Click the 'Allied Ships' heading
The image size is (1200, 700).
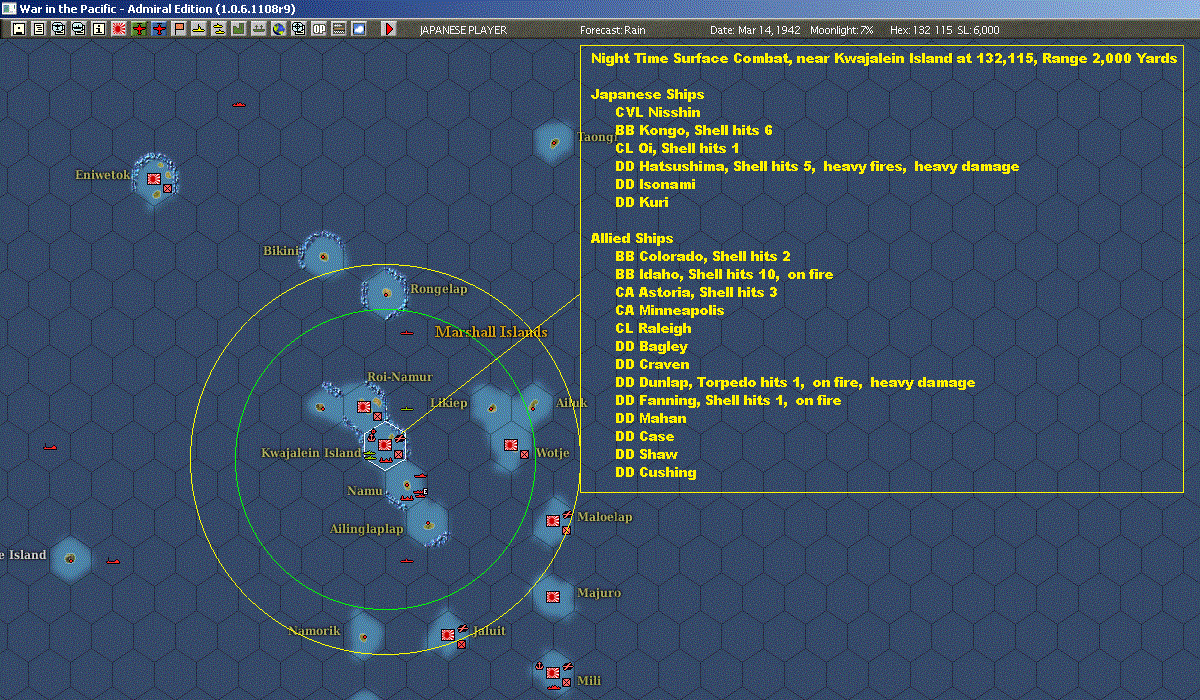coord(632,238)
